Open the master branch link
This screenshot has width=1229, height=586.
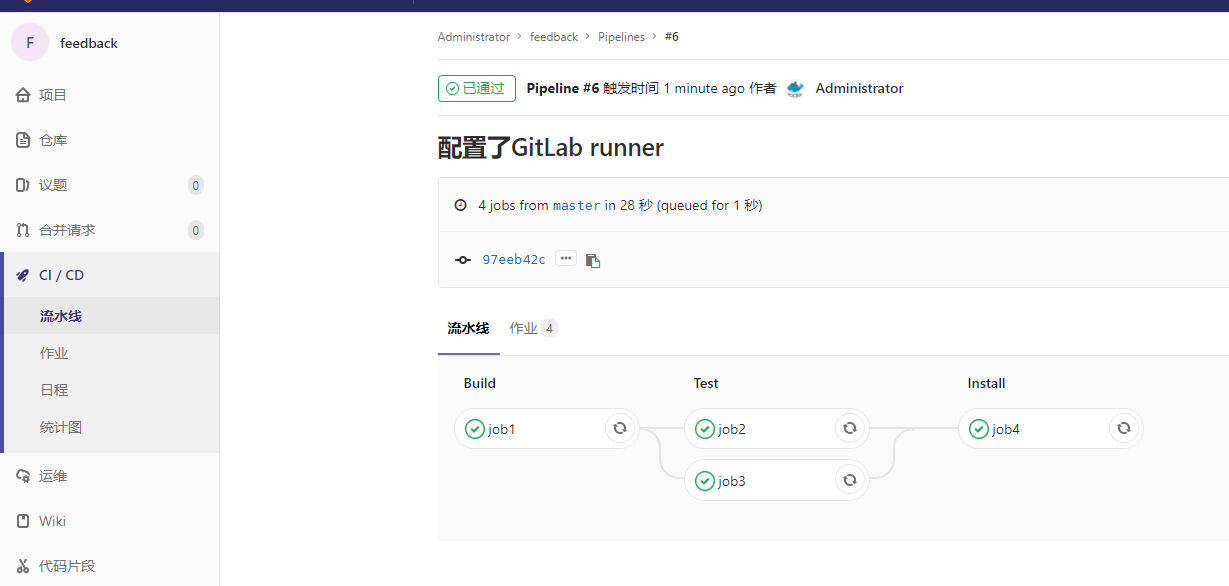coord(577,205)
